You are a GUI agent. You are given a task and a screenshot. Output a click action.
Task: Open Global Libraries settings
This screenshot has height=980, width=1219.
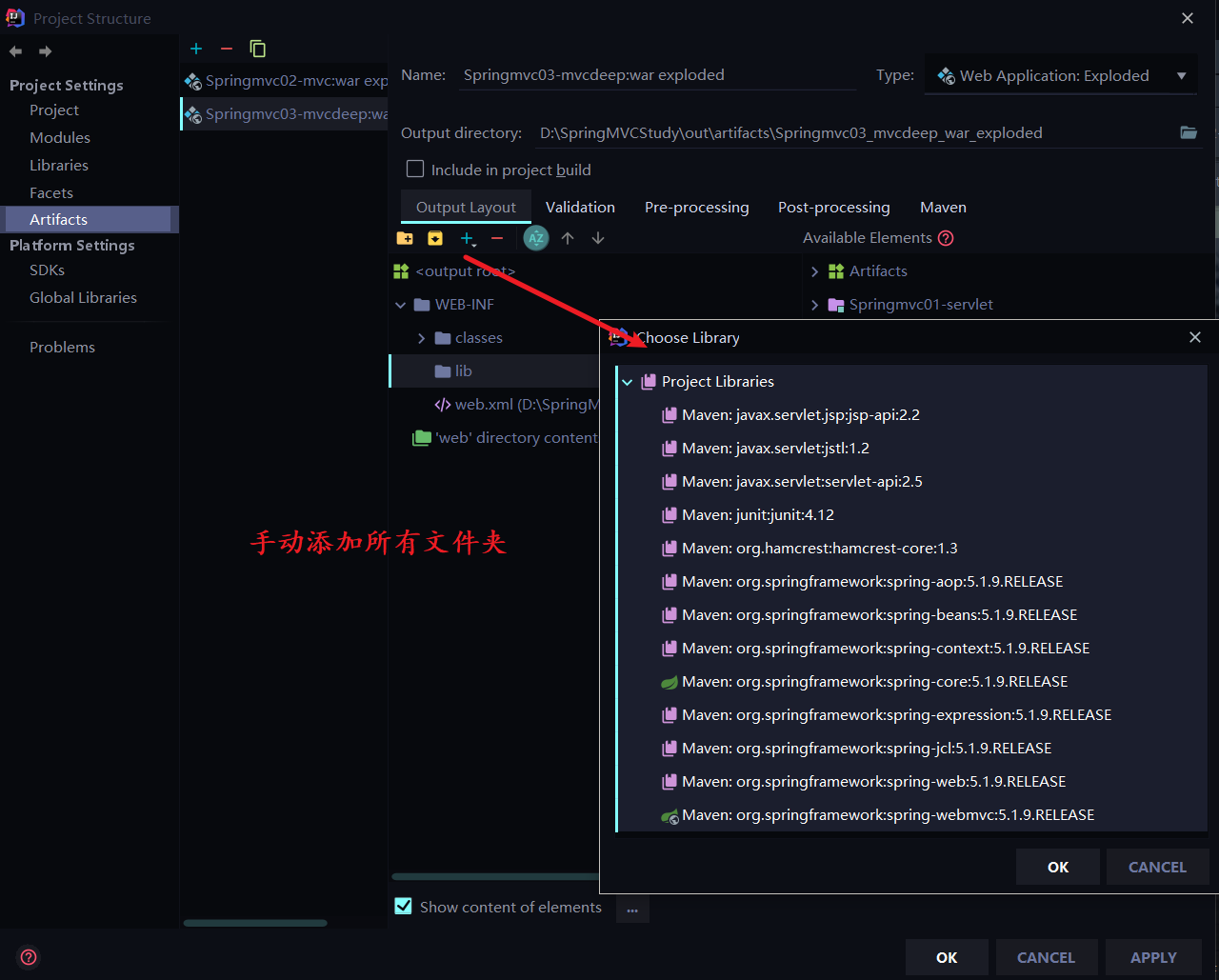[x=83, y=298]
